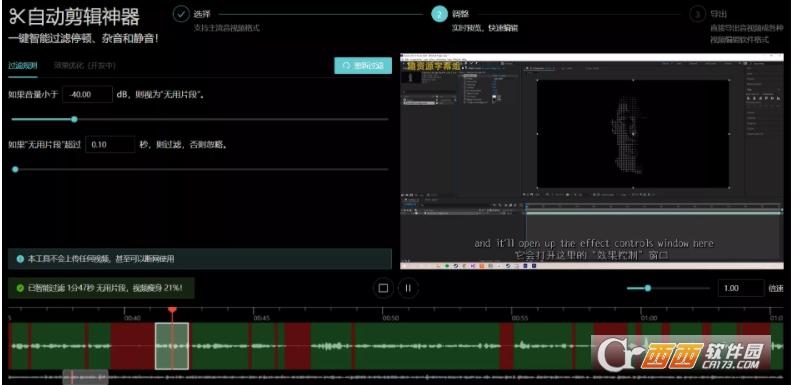The width and height of the screenshot is (791, 385).
Task: Switch to the 过滤规则 tab
Action: [x=23, y=66]
